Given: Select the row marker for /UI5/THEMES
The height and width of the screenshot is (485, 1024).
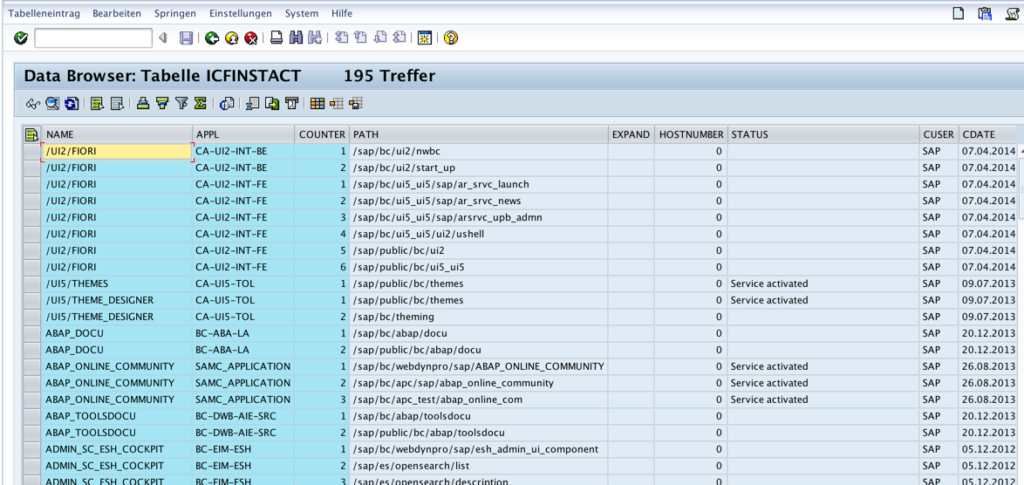Looking at the screenshot, I should pos(31,283).
